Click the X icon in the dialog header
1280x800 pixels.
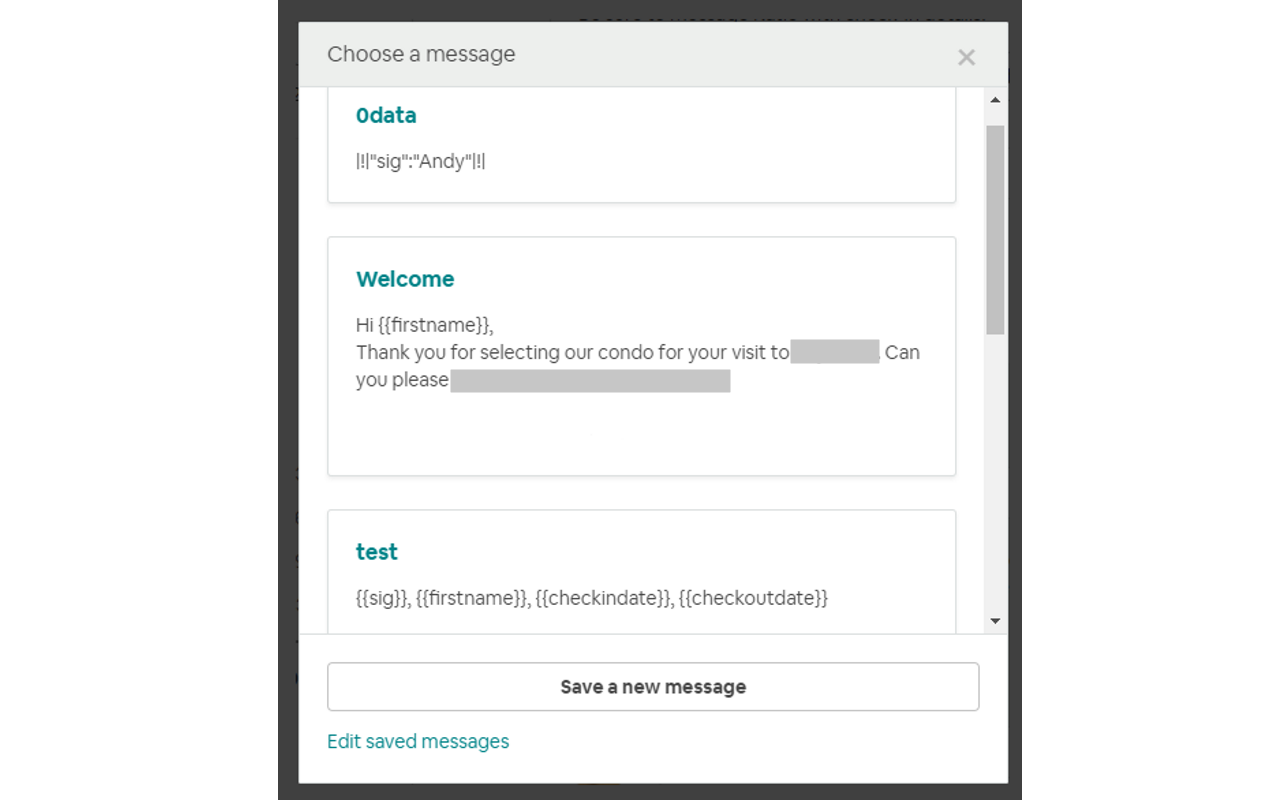point(966,57)
